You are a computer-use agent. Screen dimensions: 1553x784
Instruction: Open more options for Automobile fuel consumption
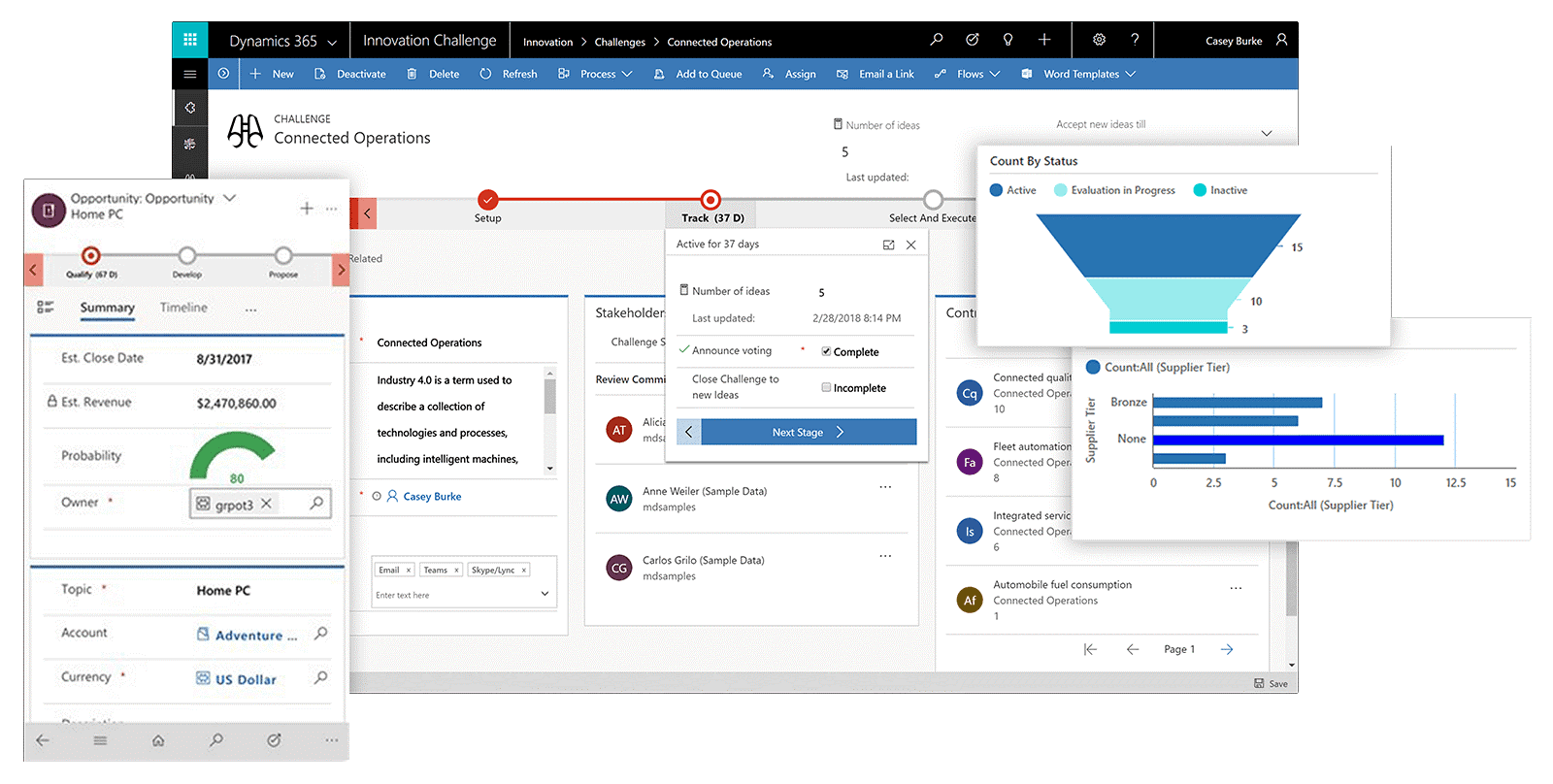coord(1236,588)
